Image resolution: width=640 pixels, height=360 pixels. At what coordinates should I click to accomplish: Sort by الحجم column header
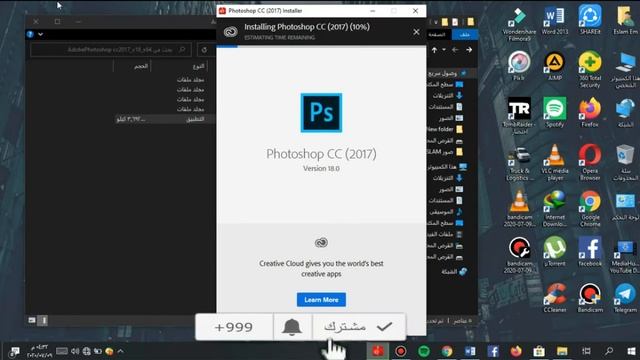tap(141, 66)
